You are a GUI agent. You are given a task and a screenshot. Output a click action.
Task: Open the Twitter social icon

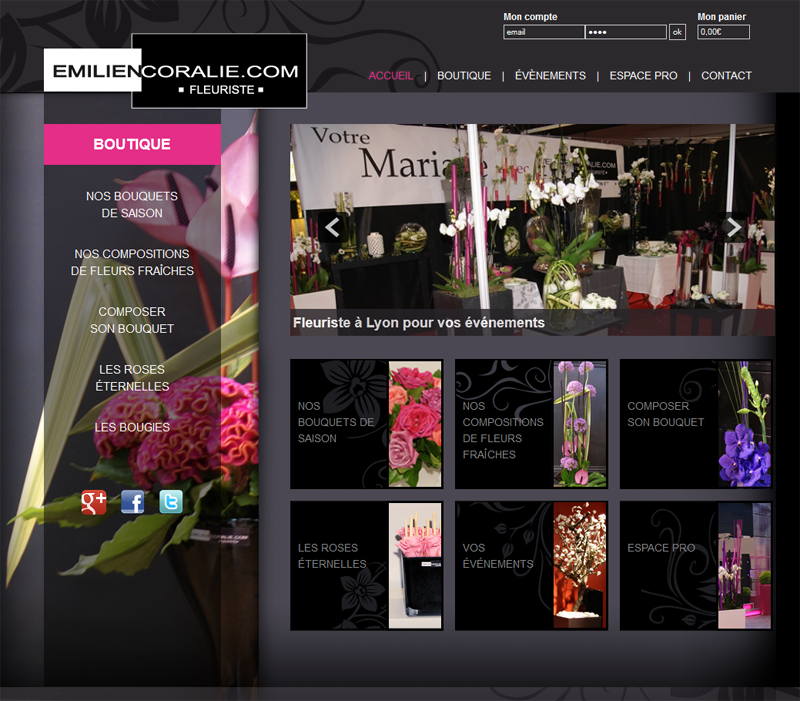[x=171, y=503]
